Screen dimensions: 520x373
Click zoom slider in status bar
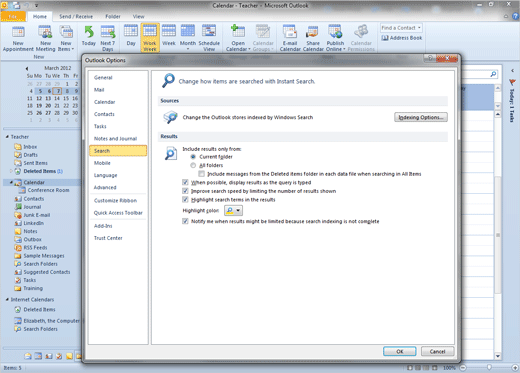[489, 367]
